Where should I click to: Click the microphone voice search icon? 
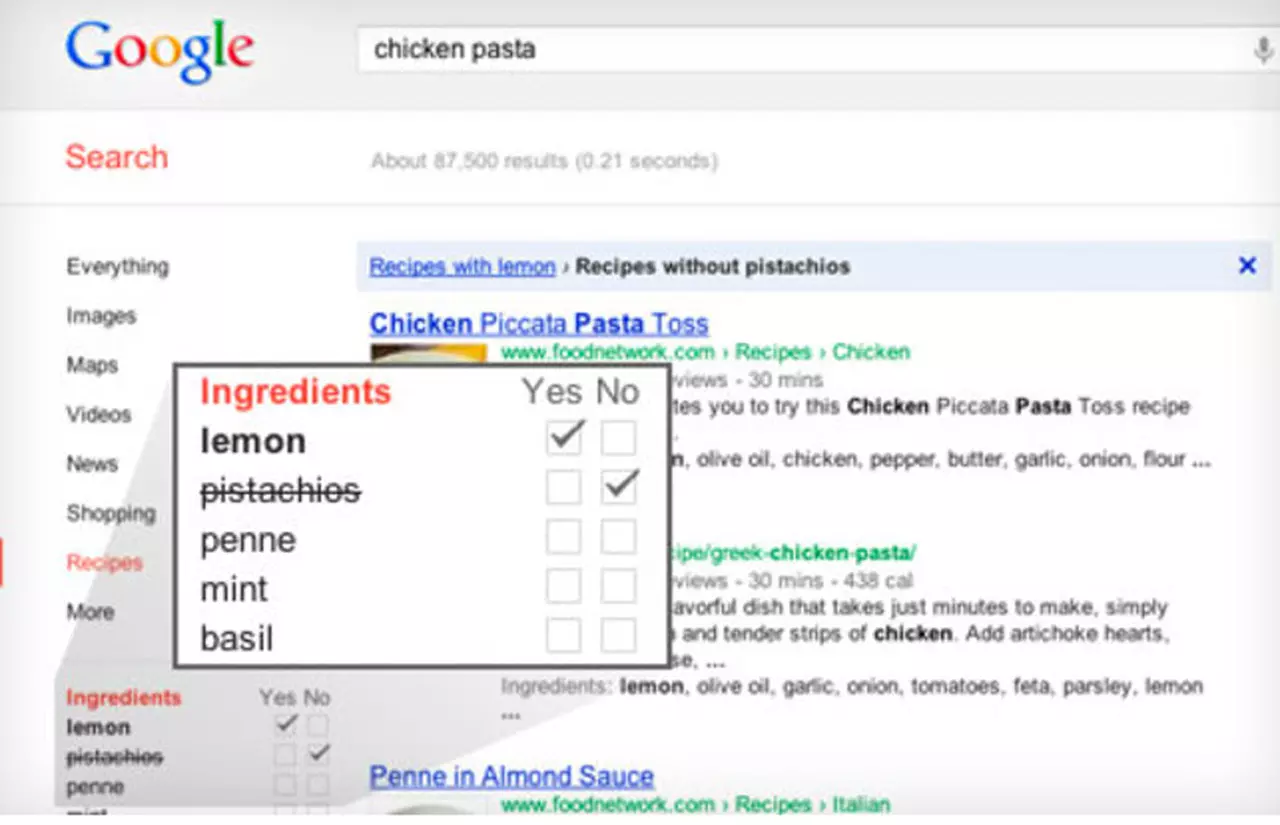point(1264,50)
